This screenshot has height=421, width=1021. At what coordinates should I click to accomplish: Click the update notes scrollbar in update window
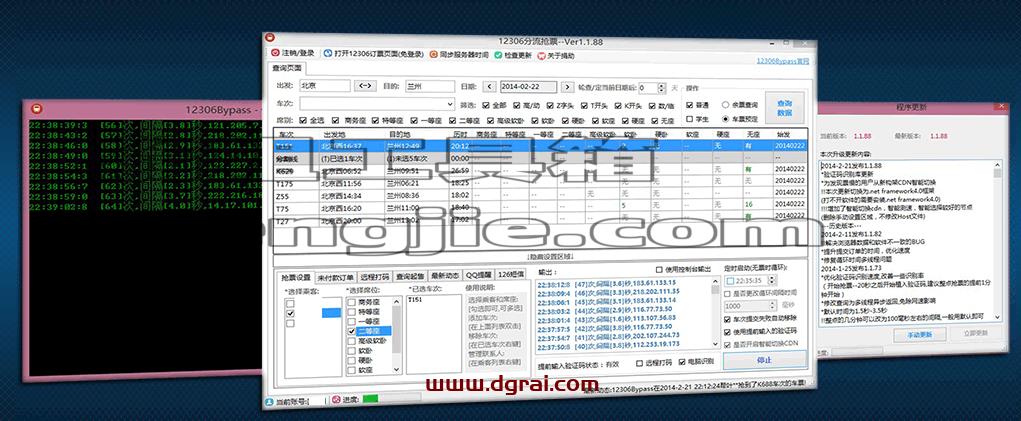click(997, 241)
